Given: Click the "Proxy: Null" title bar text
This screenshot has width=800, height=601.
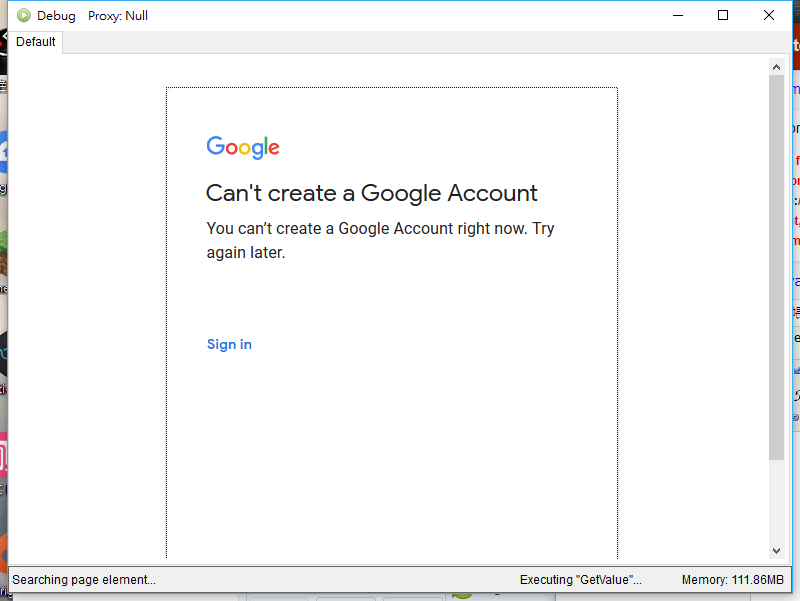Looking at the screenshot, I should tap(118, 16).
